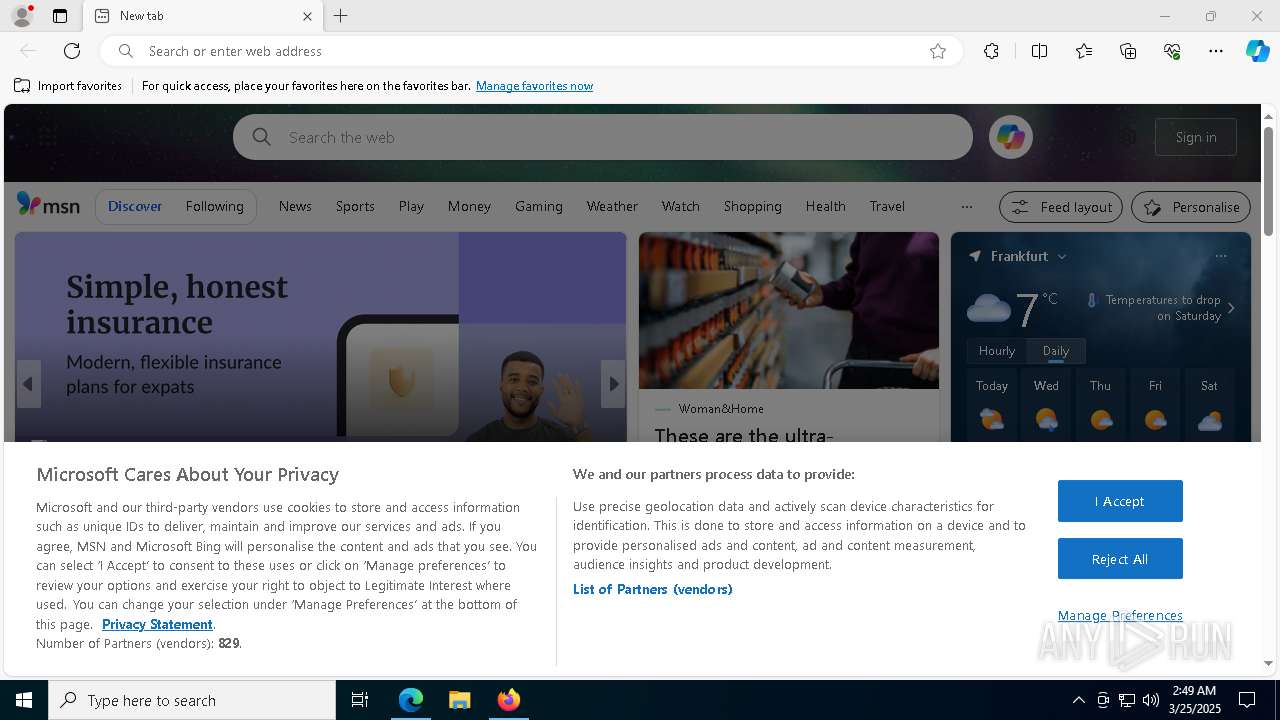Toggle split screen view
Screen dimensions: 1280x720
1039,51
